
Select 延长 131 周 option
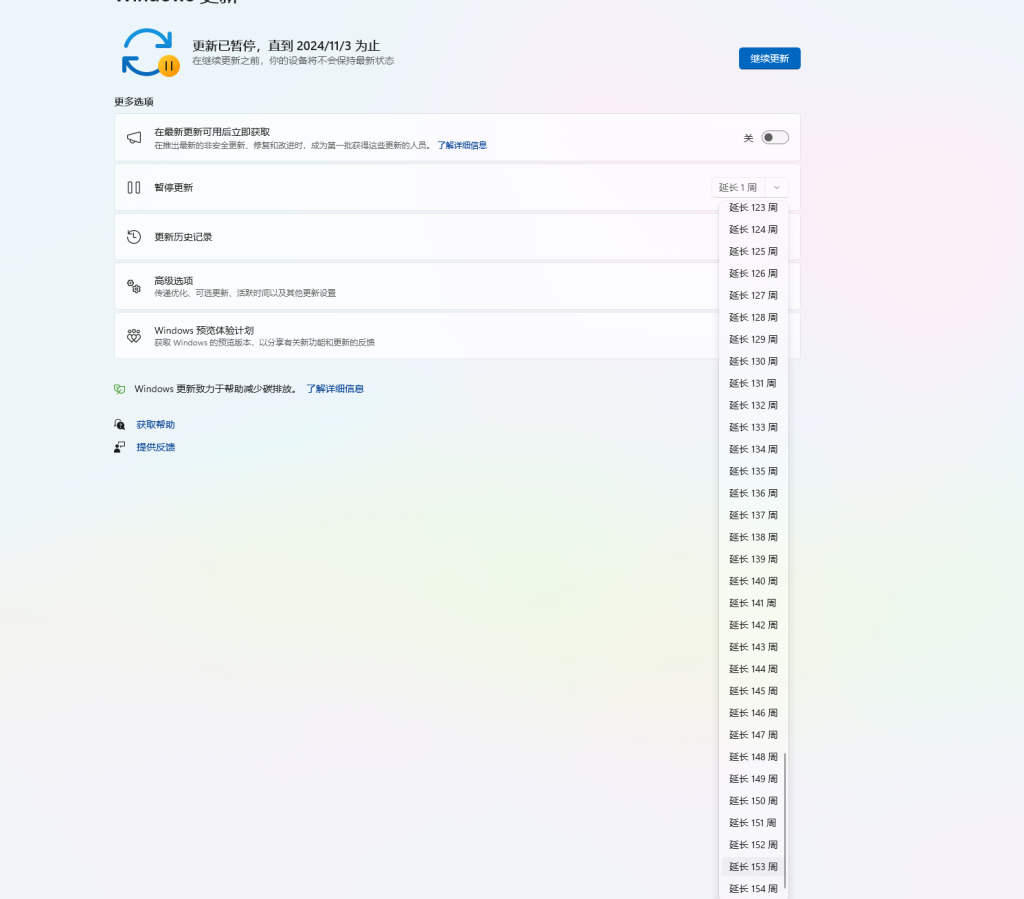[x=753, y=383]
